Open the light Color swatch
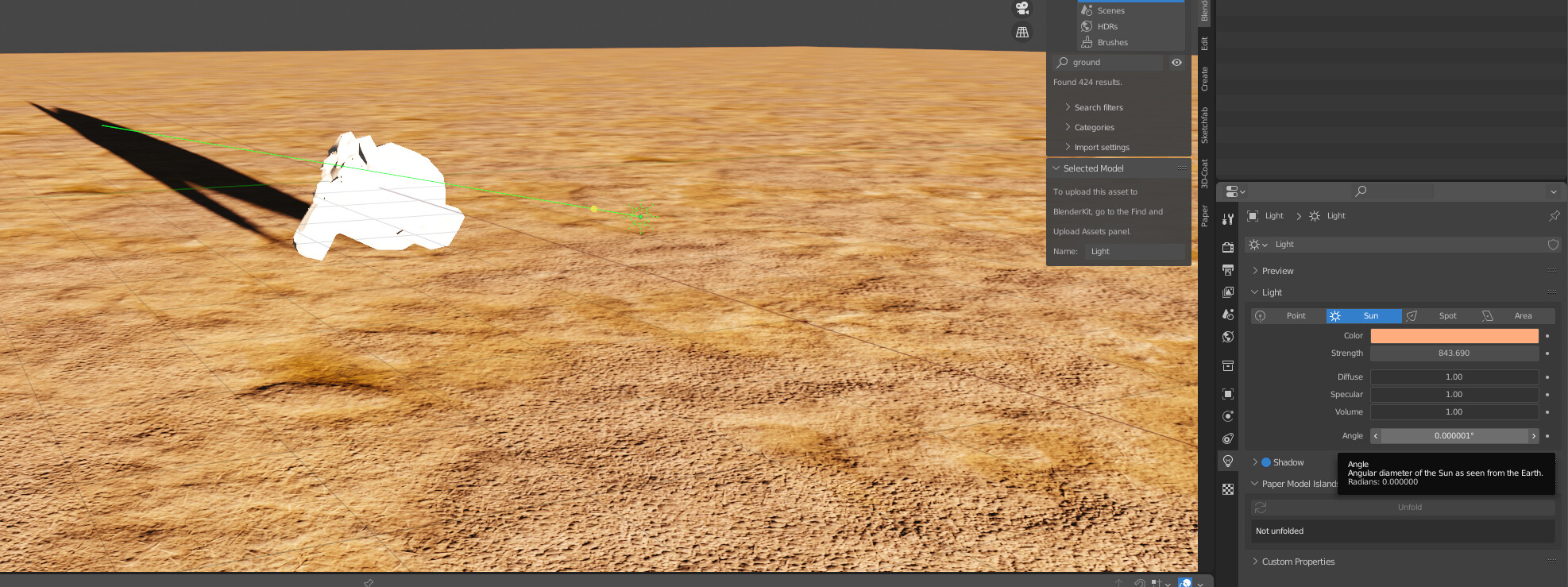1568x587 pixels. [1454, 336]
